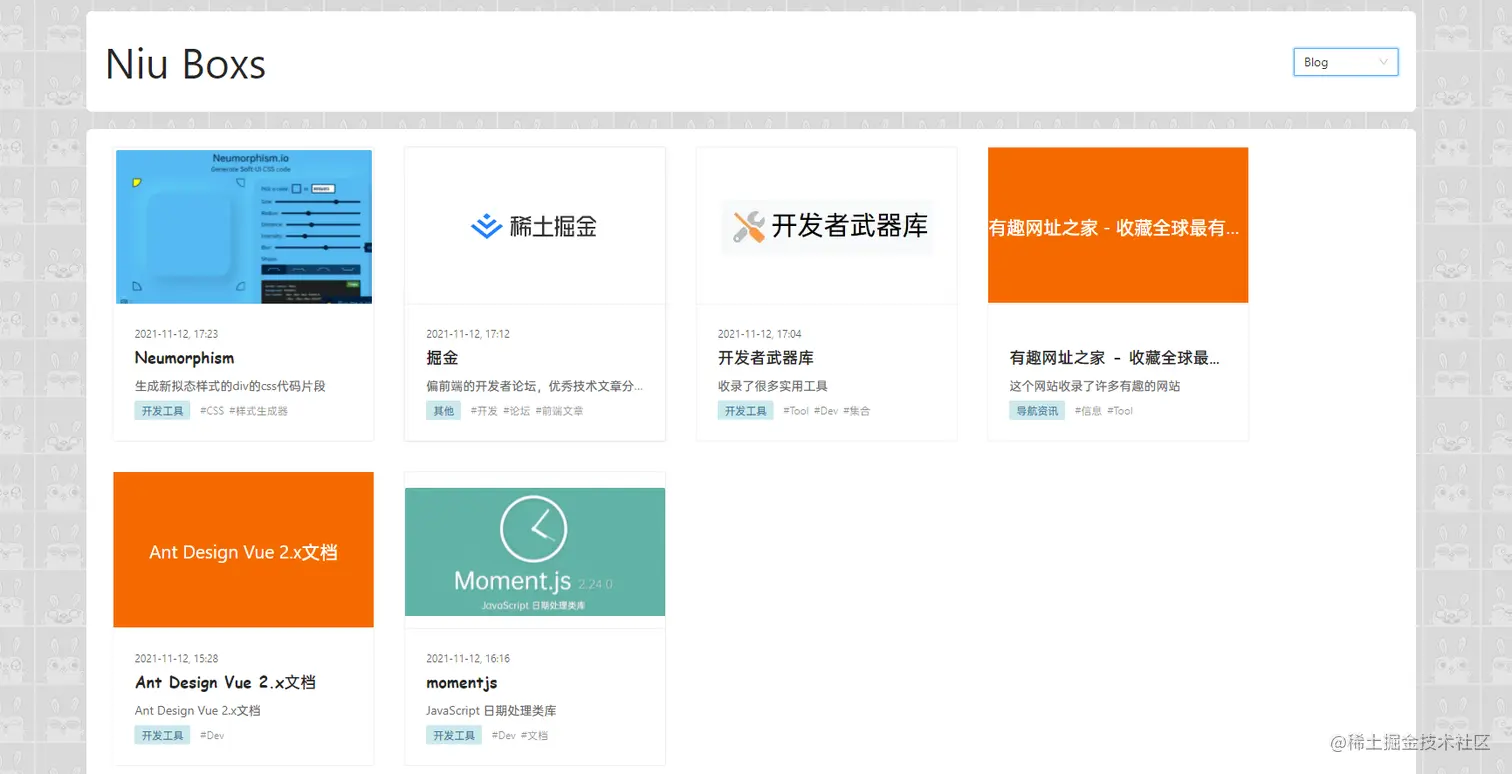
Task: Click the 2021-11-12, 15:28 timestamp
Action: (x=176, y=659)
